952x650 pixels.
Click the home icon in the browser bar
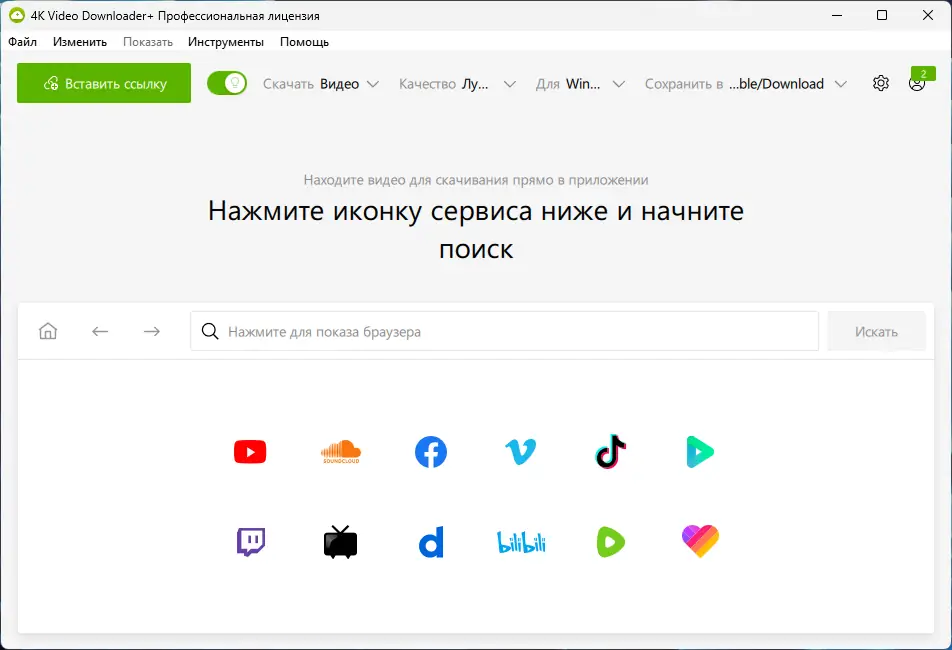coord(47,330)
